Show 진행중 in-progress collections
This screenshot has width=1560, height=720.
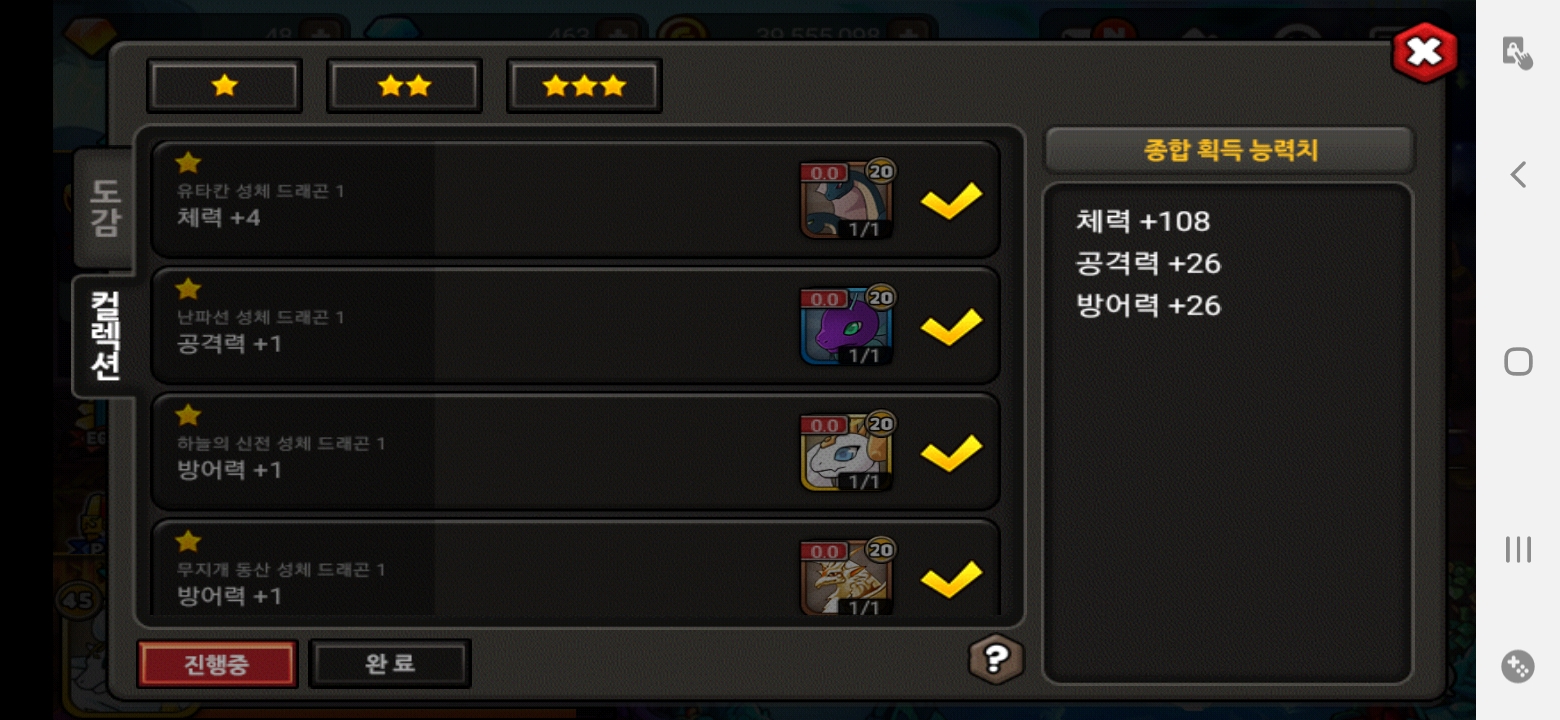pyautogui.click(x=217, y=664)
